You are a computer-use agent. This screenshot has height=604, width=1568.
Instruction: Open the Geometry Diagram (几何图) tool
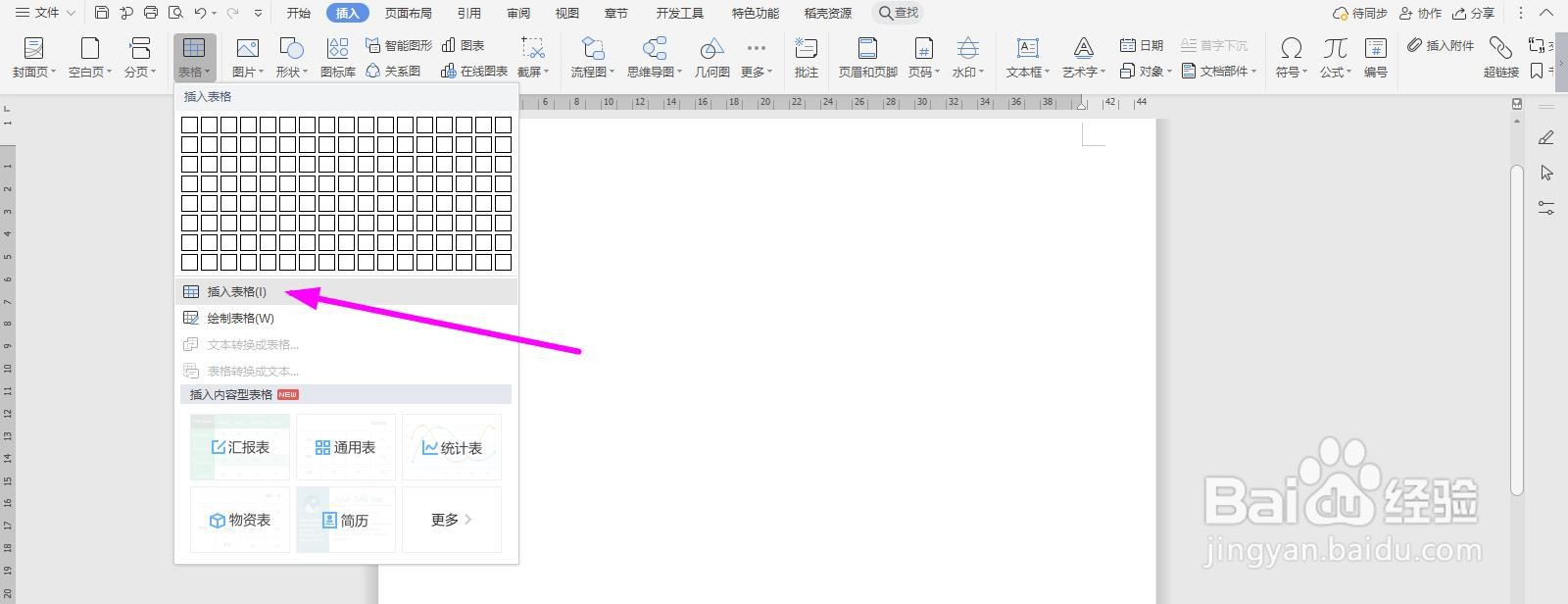click(x=711, y=58)
